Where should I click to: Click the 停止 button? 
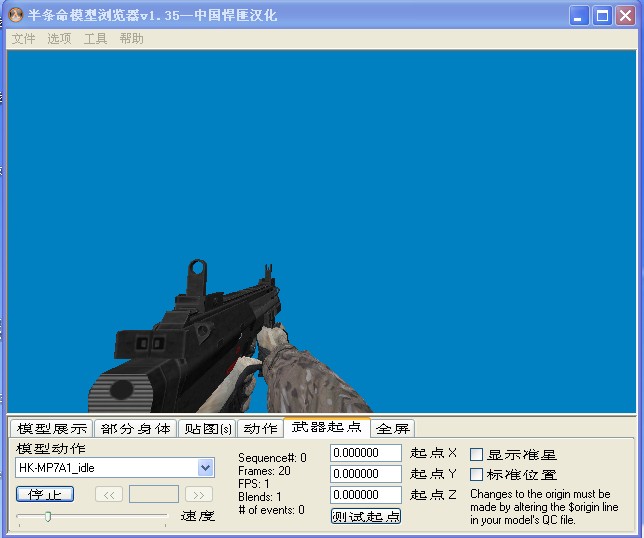(x=45, y=494)
